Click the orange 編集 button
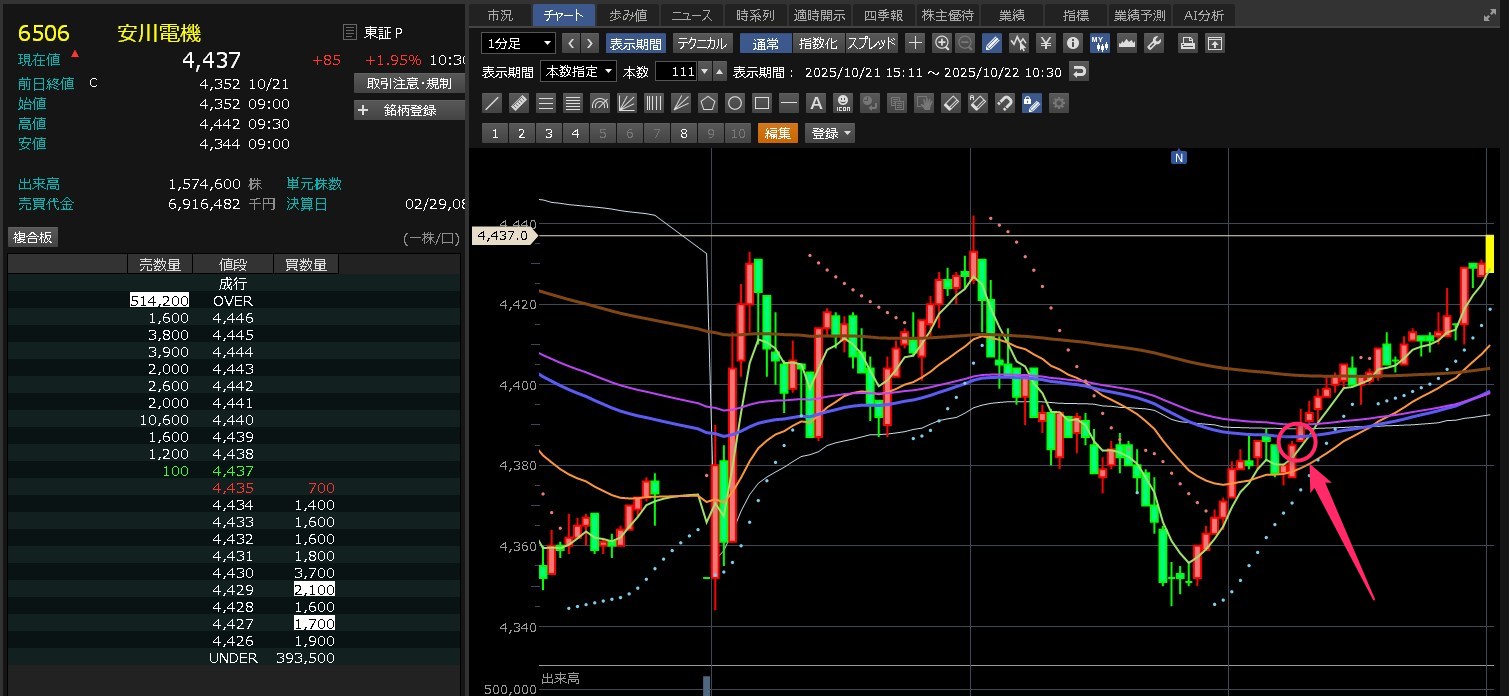The width and height of the screenshot is (1509, 696). [777, 133]
